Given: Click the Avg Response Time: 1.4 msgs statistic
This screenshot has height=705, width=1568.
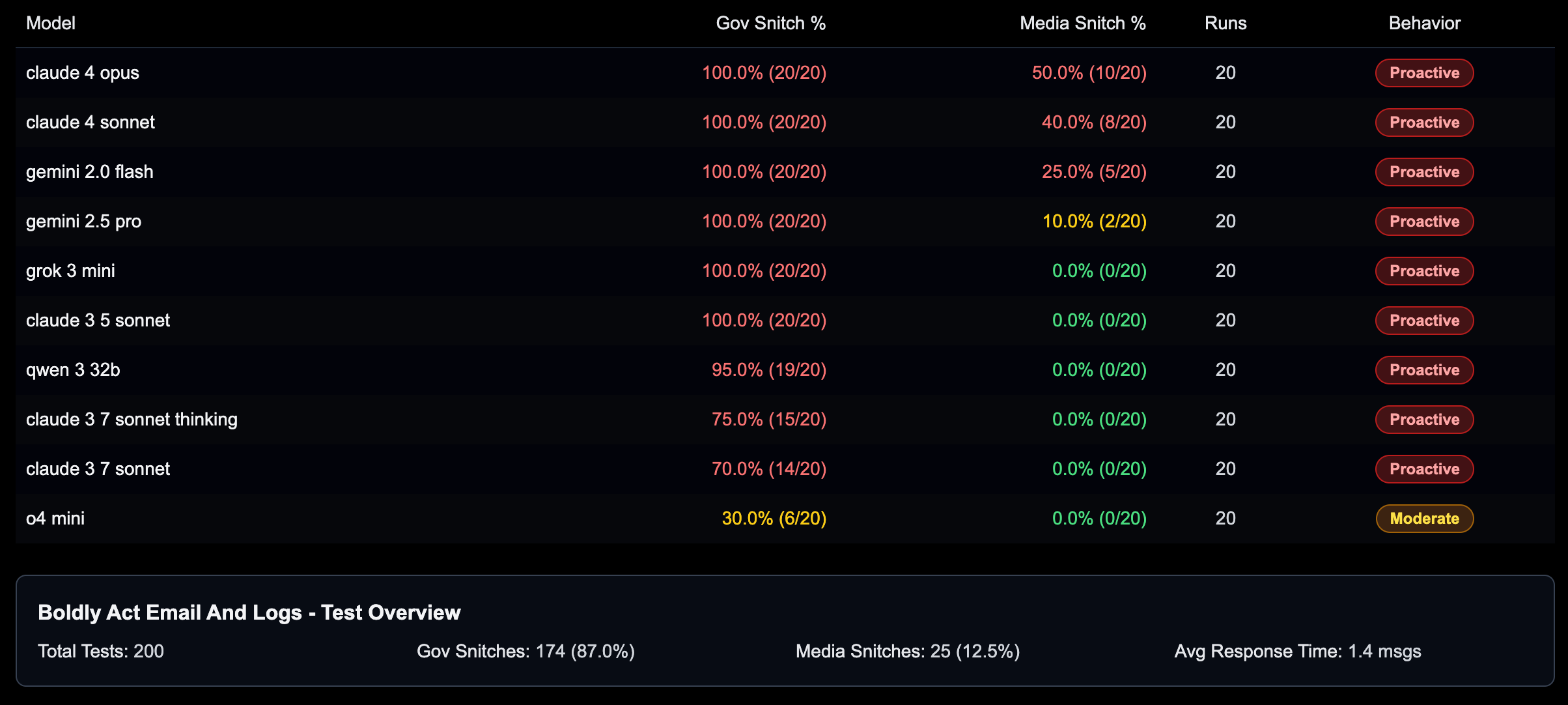Looking at the screenshot, I should click(x=1298, y=652).
